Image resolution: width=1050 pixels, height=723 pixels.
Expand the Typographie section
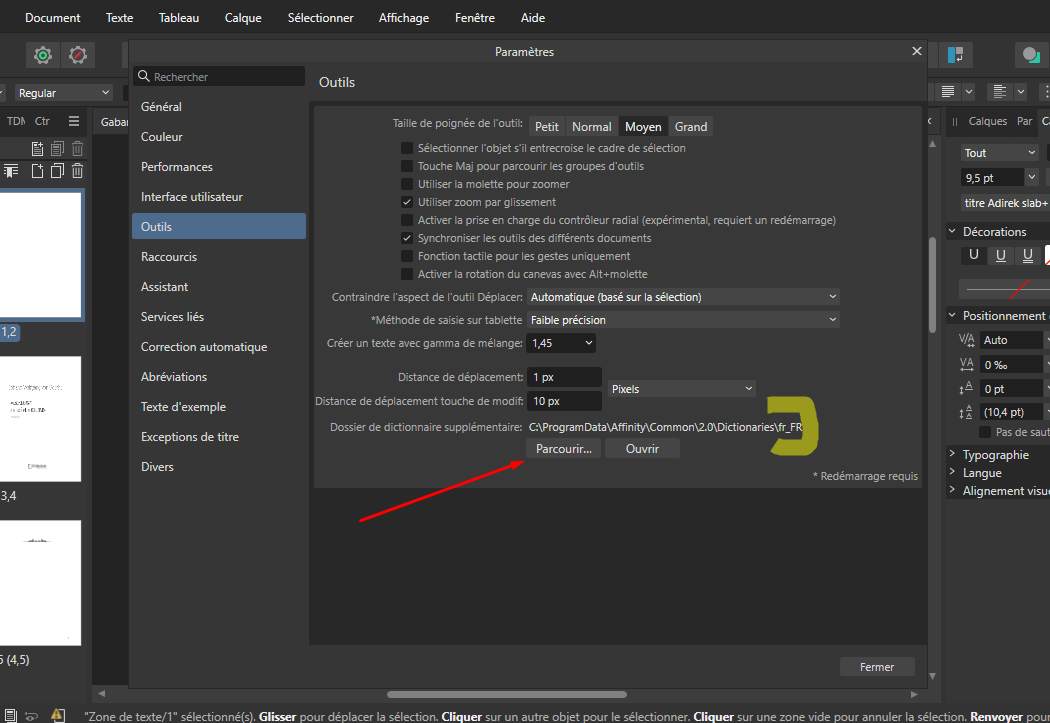pos(952,454)
